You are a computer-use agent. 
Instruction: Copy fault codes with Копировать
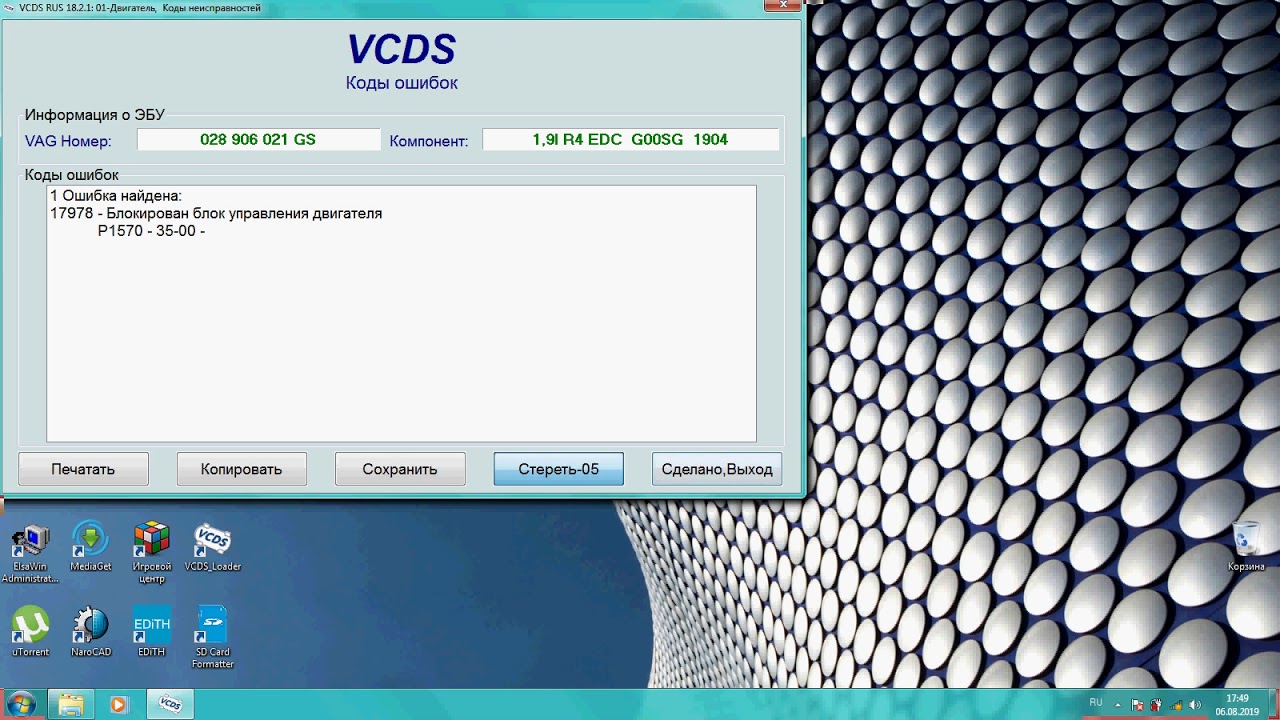(241, 469)
